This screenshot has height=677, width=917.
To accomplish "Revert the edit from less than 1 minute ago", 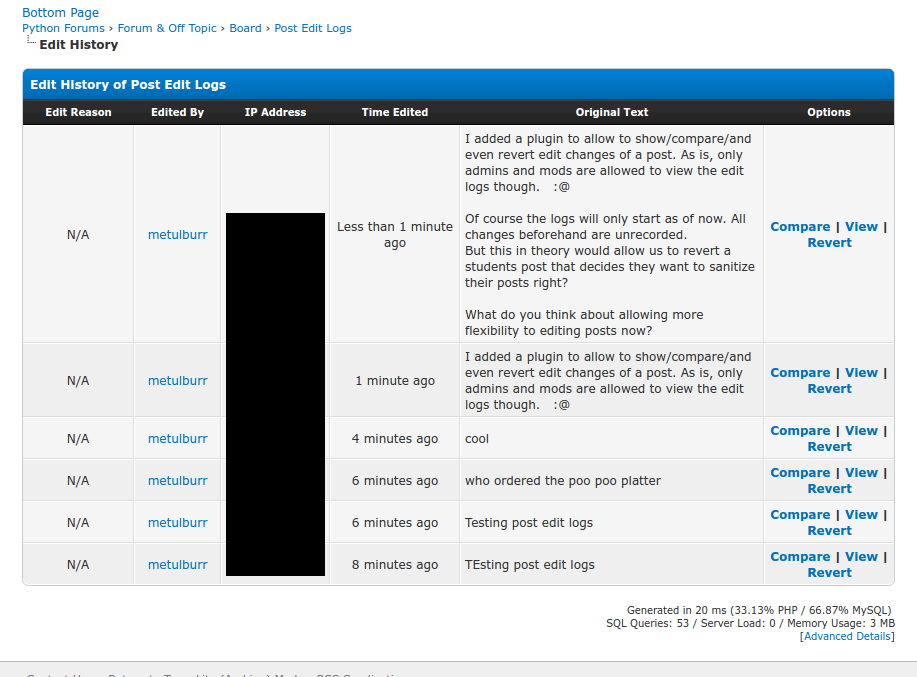I will coord(829,243).
